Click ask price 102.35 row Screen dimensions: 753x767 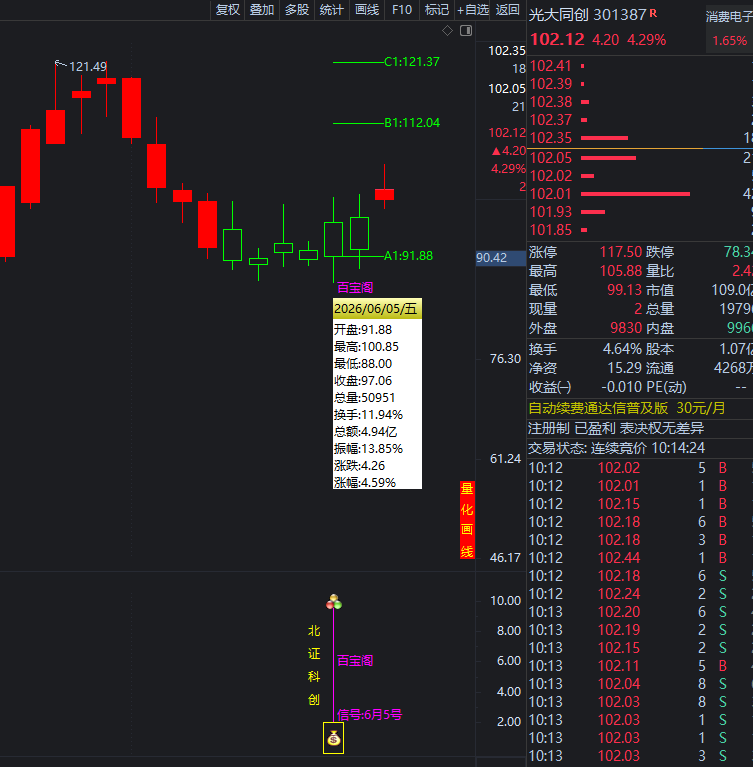click(x=640, y=138)
